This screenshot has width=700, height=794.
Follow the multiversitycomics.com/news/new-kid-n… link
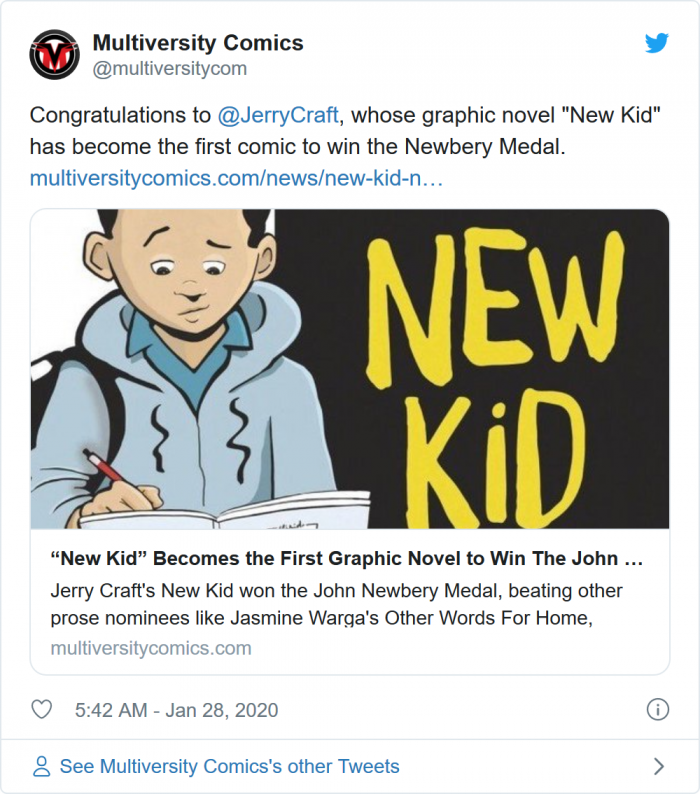pos(236,179)
